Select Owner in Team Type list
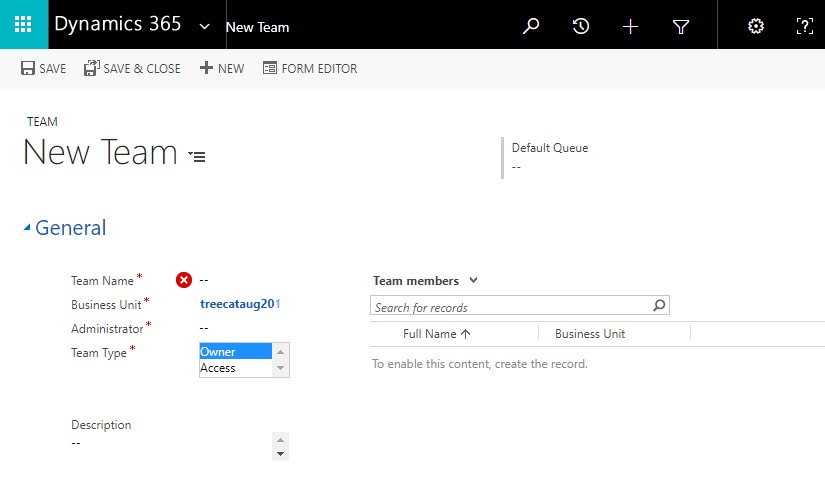Screen dimensions: 825x485 tap(235, 351)
